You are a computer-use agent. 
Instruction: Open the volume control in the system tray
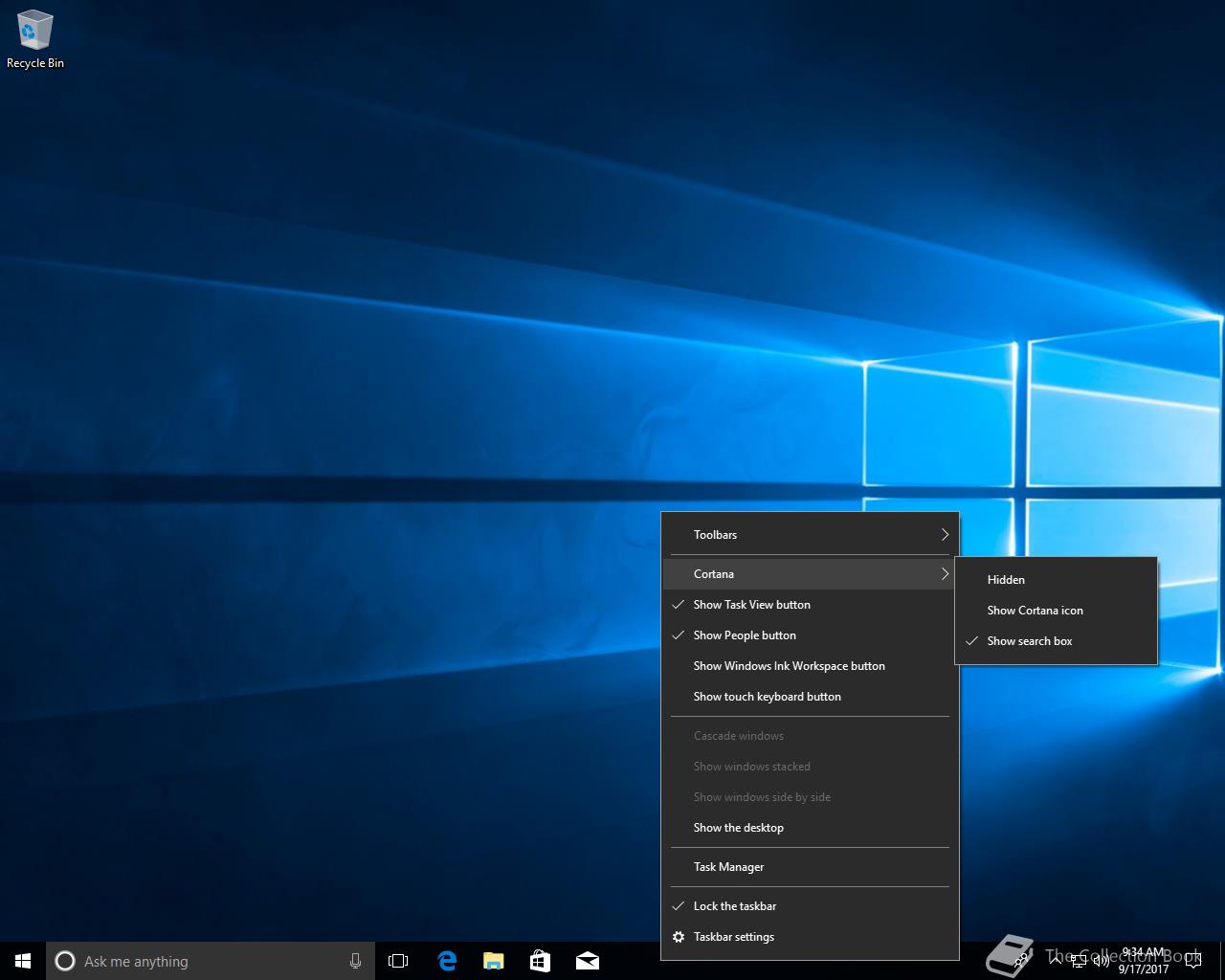point(1101,961)
